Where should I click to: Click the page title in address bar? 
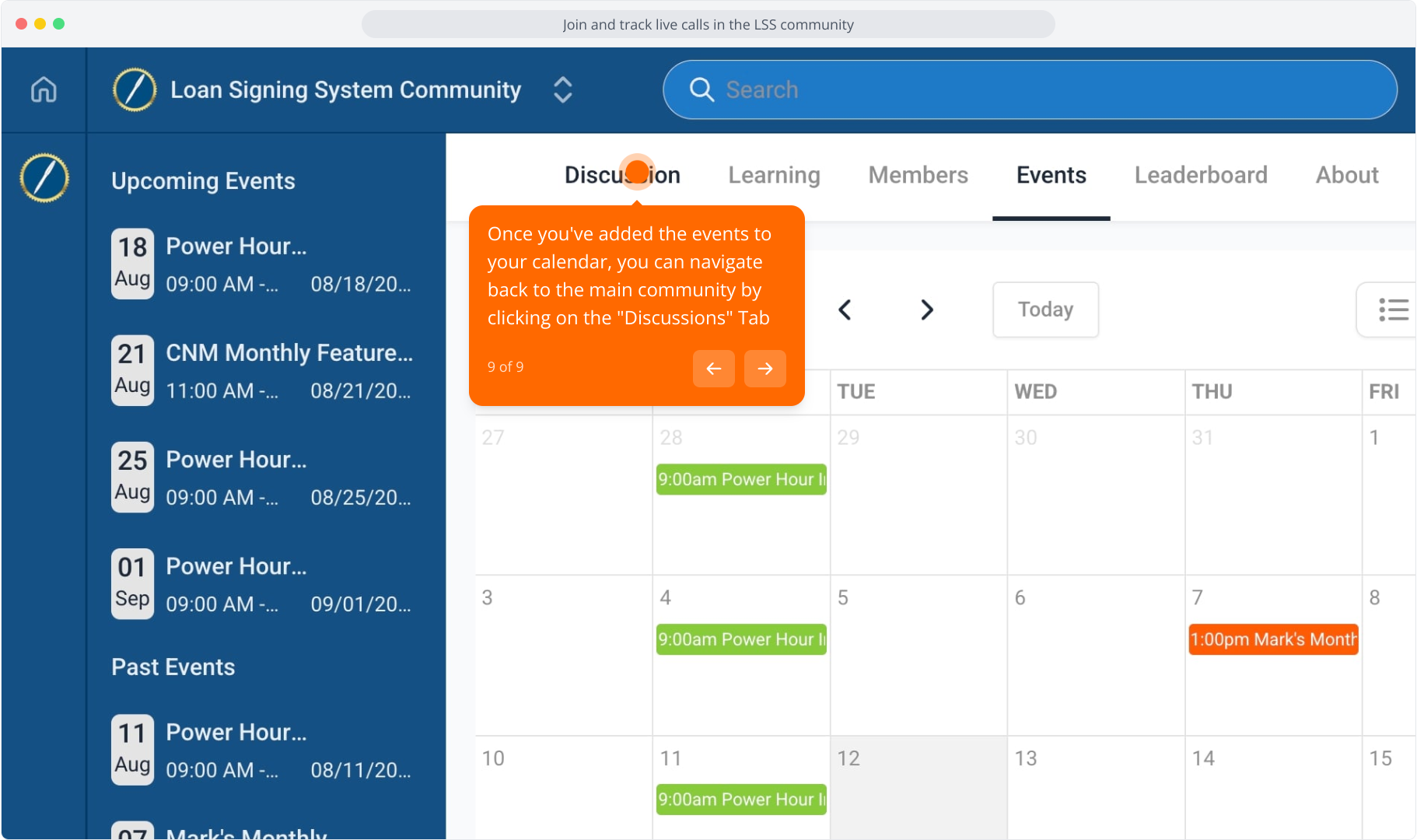708,24
